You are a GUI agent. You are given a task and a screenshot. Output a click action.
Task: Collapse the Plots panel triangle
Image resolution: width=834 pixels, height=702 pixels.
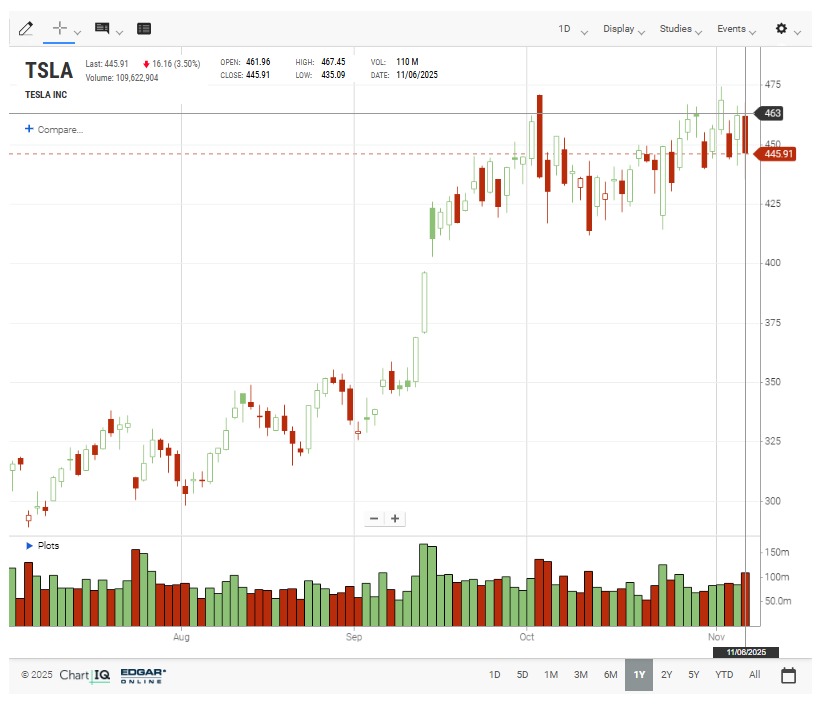coord(29,546)
